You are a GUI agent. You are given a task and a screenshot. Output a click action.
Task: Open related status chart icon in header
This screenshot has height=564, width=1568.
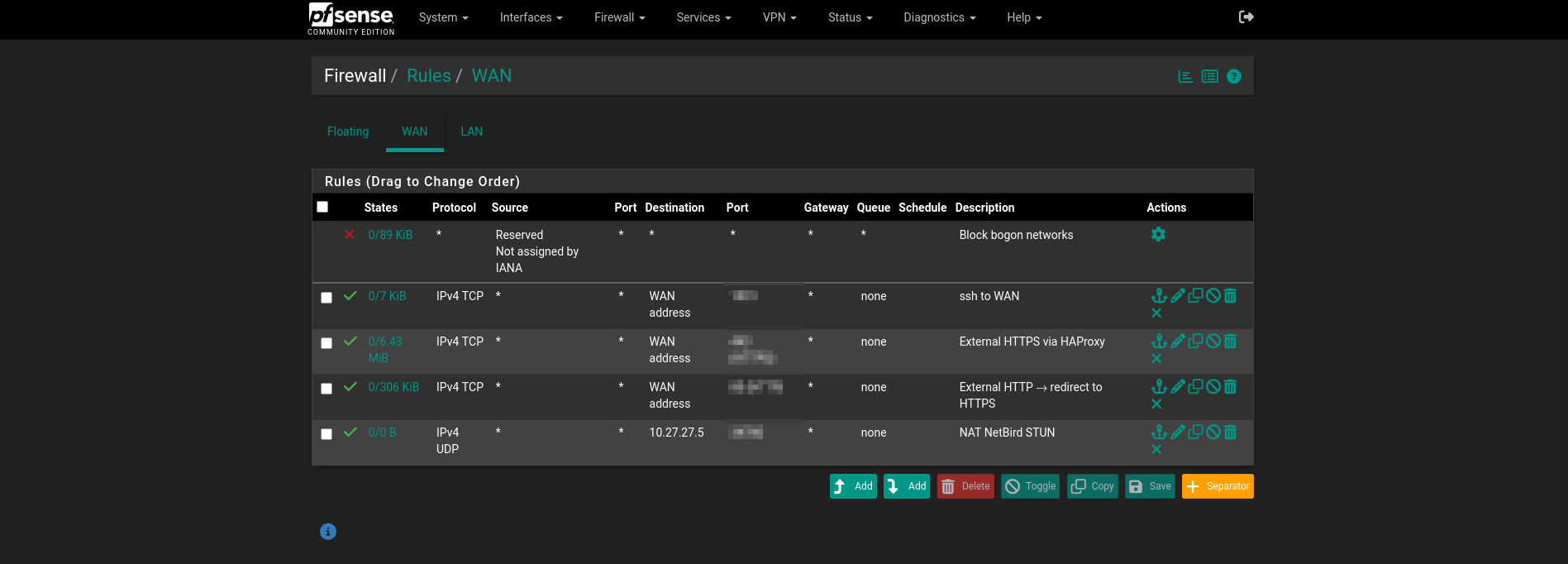(1185, 76)
